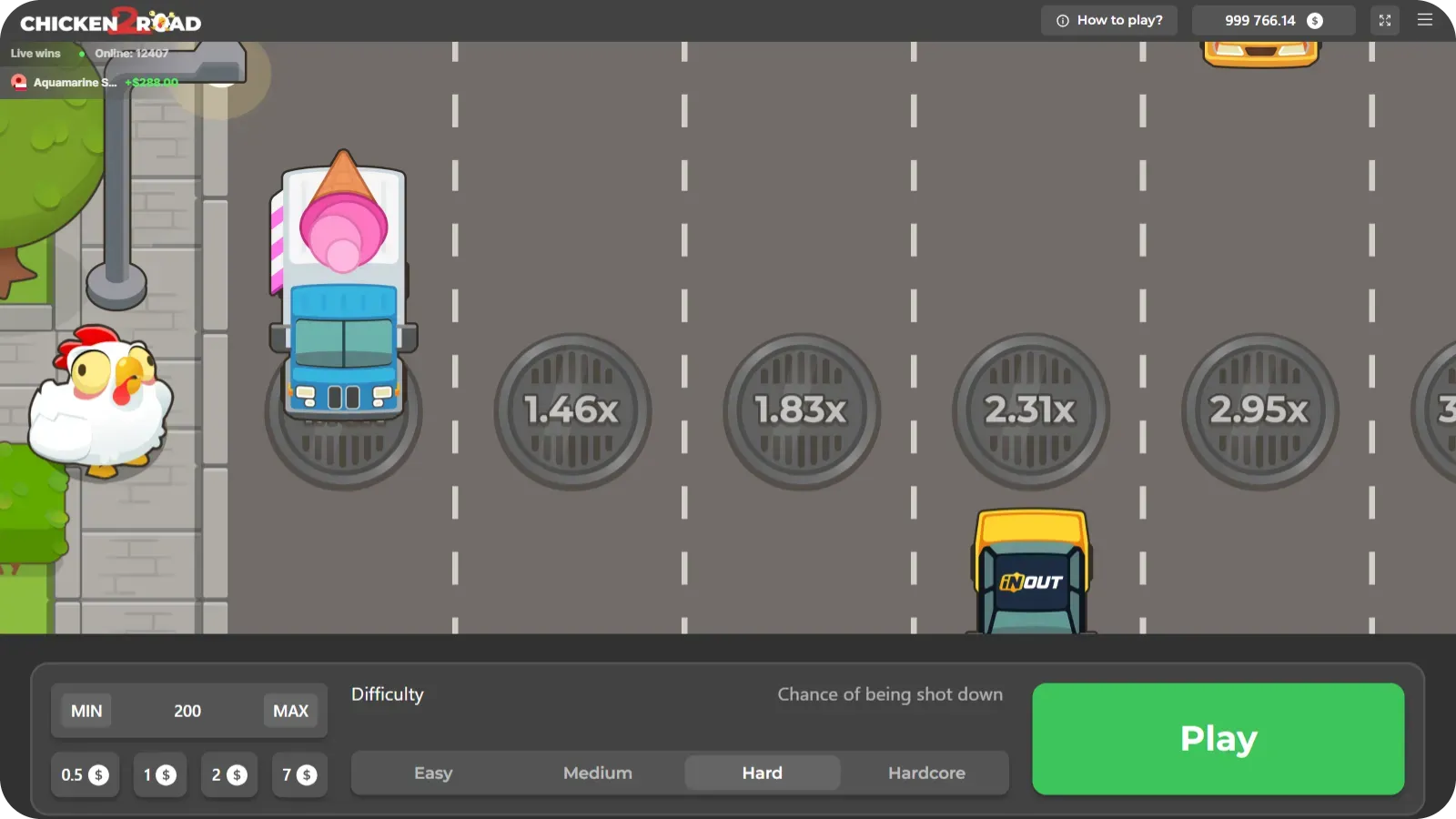The width and height of the screenshot is (1456, 819).
Task: Start the round with the Play button
Action: coord(1218,739)
